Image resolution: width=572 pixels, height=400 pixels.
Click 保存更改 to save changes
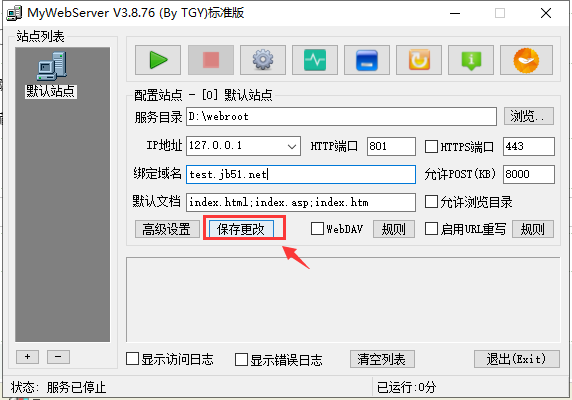[241, 229]
